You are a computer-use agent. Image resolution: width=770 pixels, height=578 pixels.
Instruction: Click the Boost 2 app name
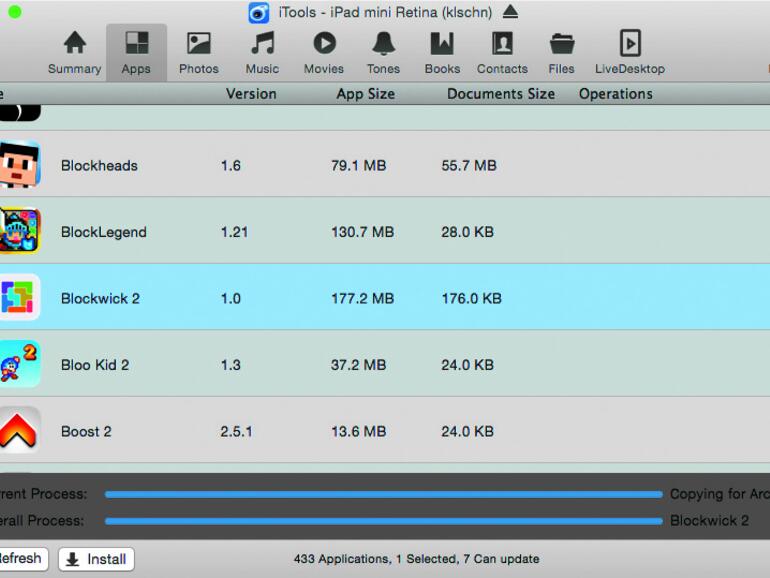[86, 431]
